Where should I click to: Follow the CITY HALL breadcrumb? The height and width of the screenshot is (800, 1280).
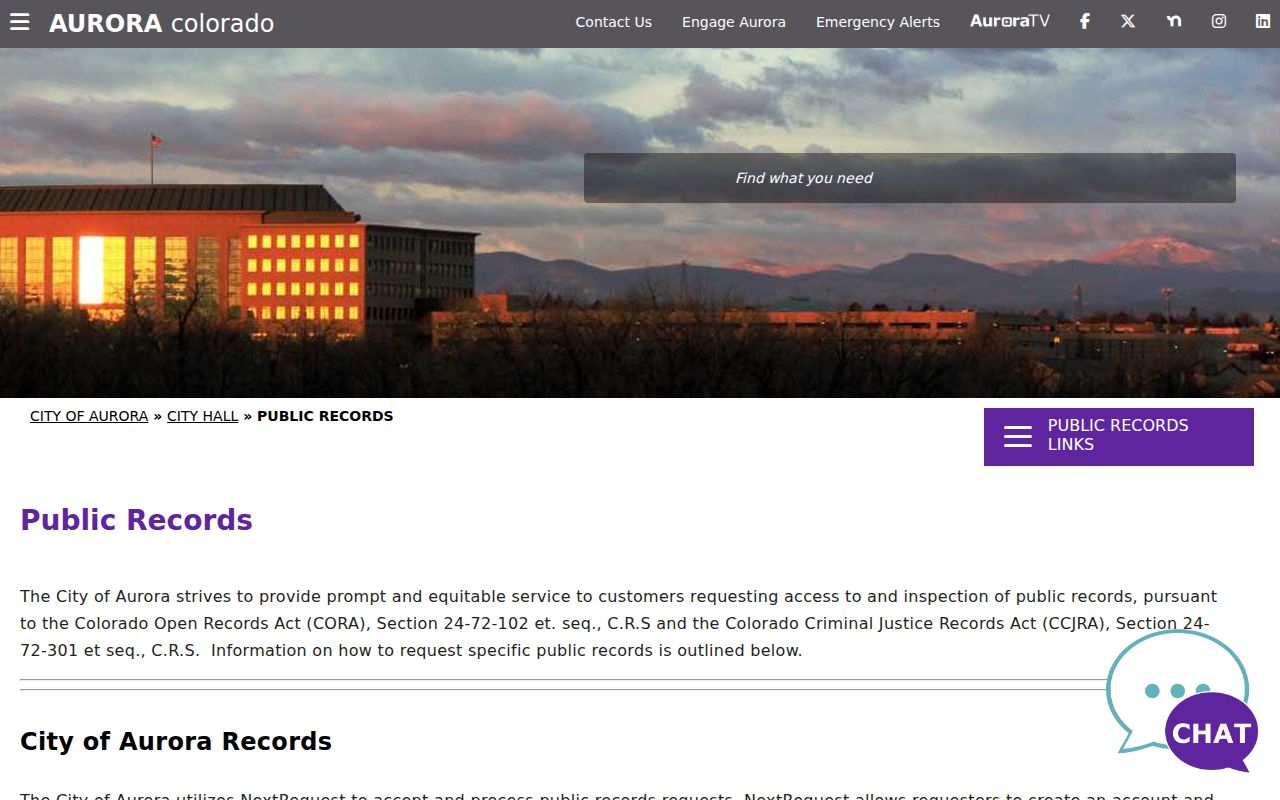coord(203,416)
